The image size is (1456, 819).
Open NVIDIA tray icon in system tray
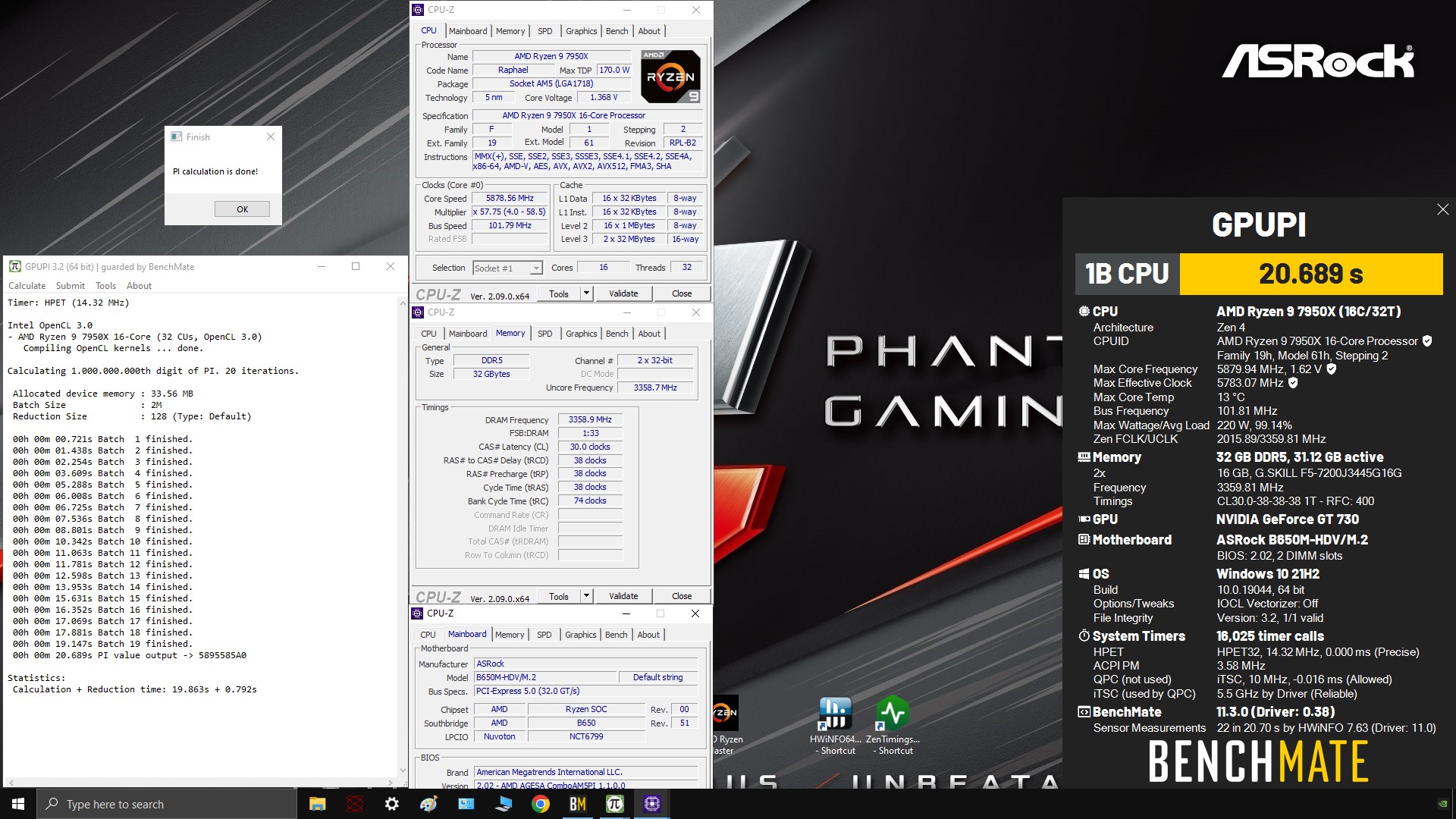tap(1443, 804)
